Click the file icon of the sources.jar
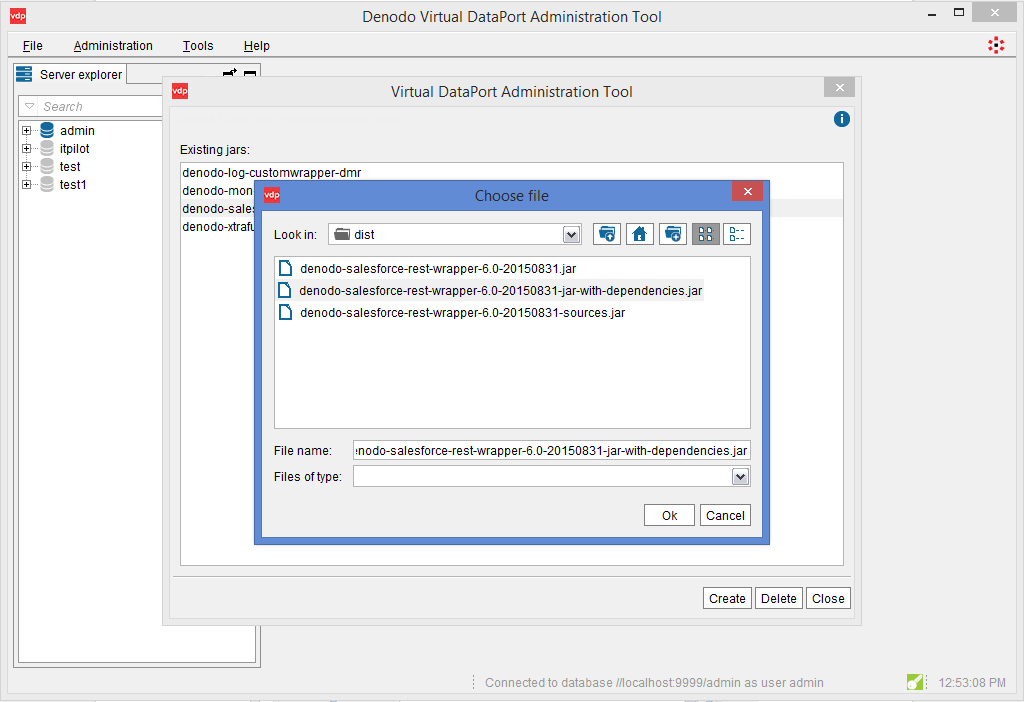The image size is (1024, 702). coord(285,312)
